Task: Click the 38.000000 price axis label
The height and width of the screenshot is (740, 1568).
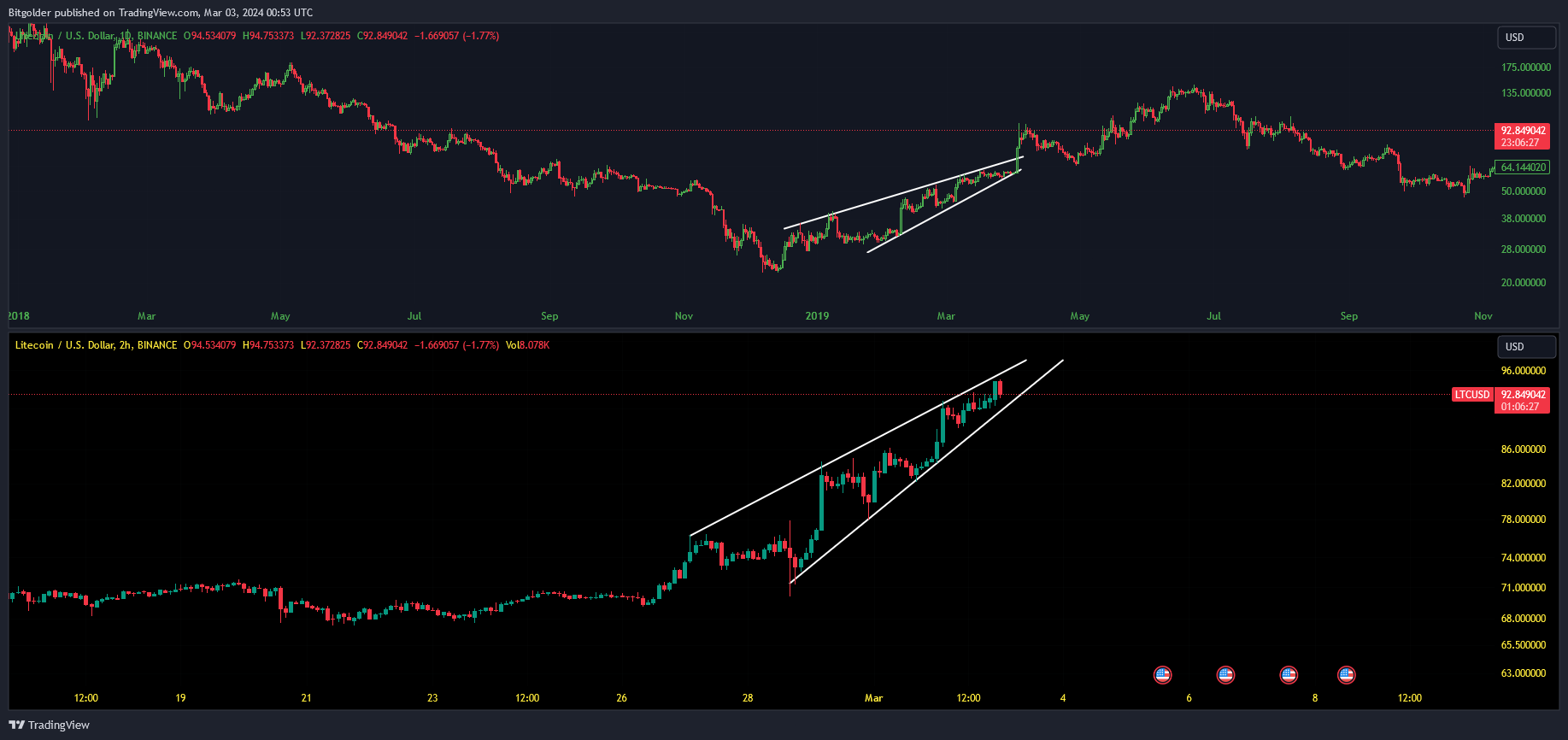Action: pos(1524,219)
